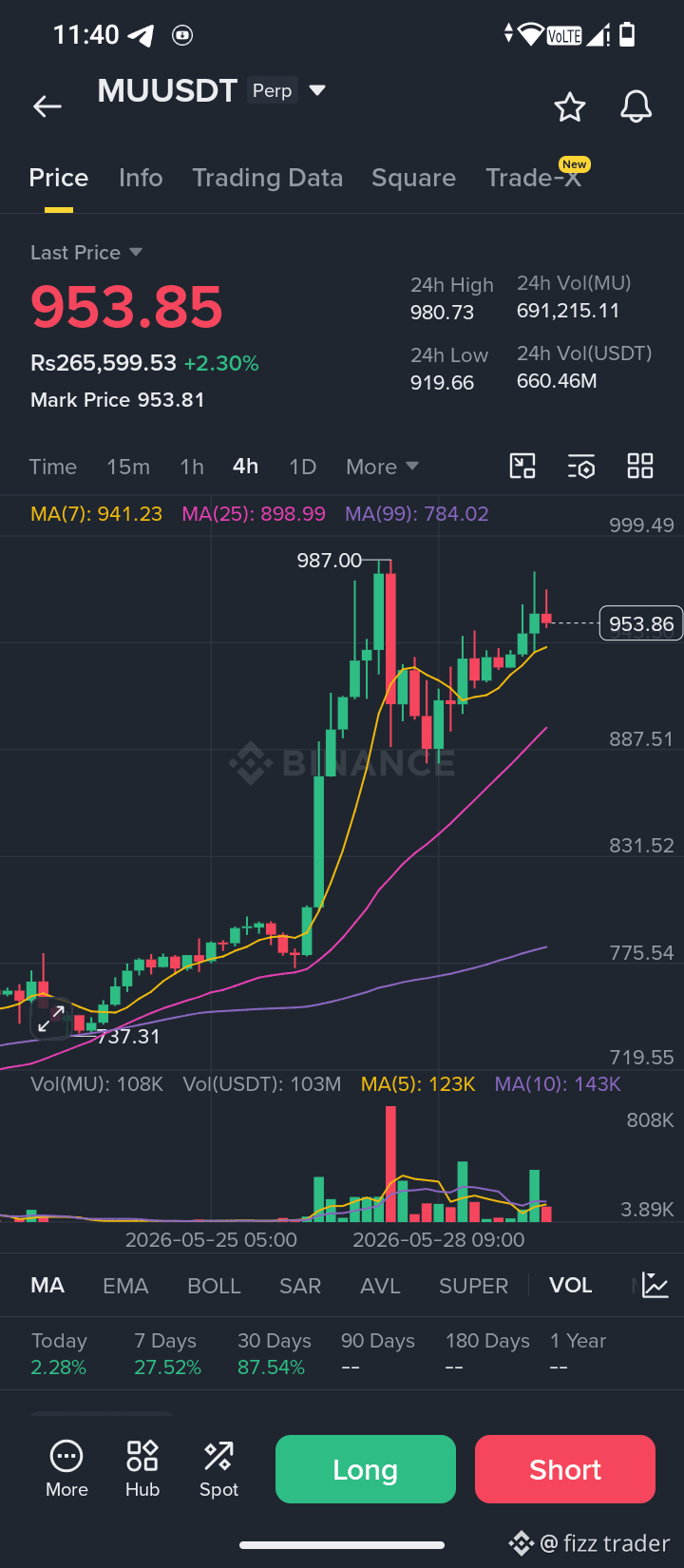684x1568 pixels.
Task: Open the More menu icon
Action: coord(66,1469)
